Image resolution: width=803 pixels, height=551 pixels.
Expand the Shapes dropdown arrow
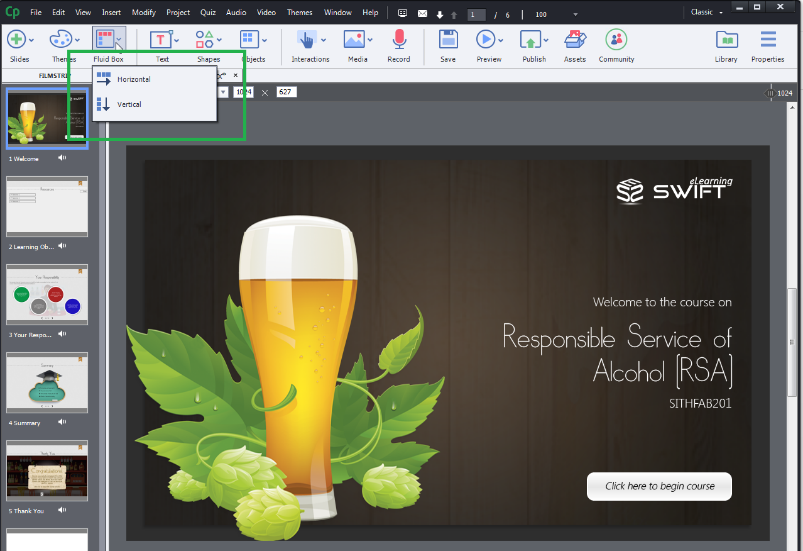219,40
